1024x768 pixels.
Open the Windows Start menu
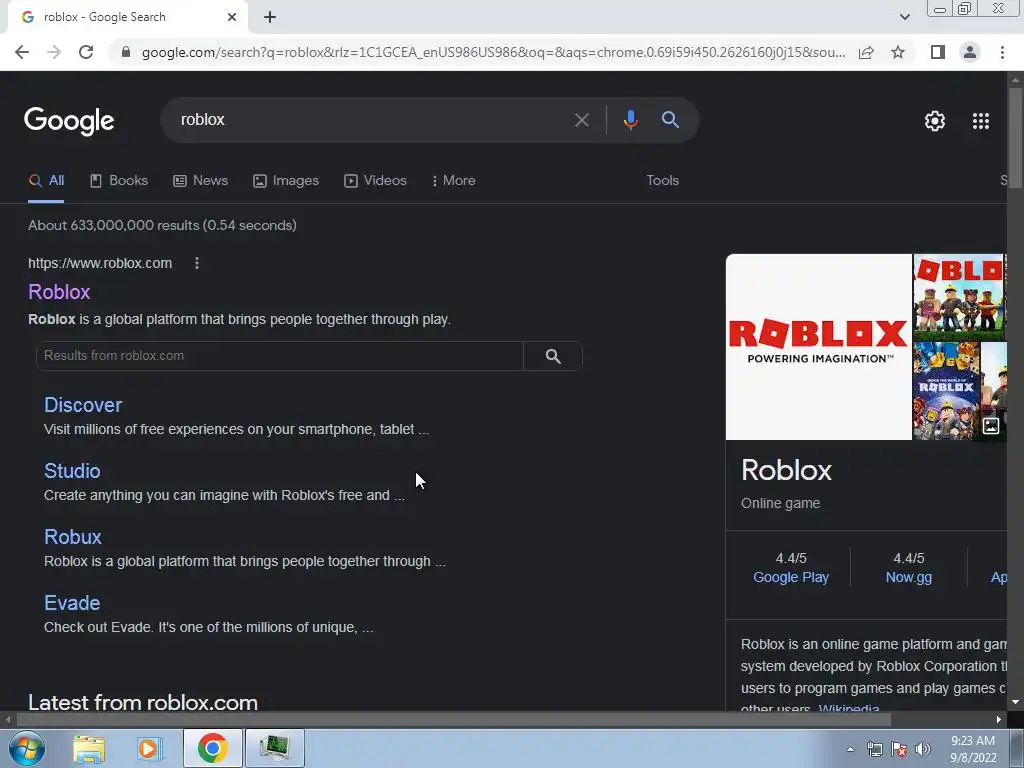26,748
